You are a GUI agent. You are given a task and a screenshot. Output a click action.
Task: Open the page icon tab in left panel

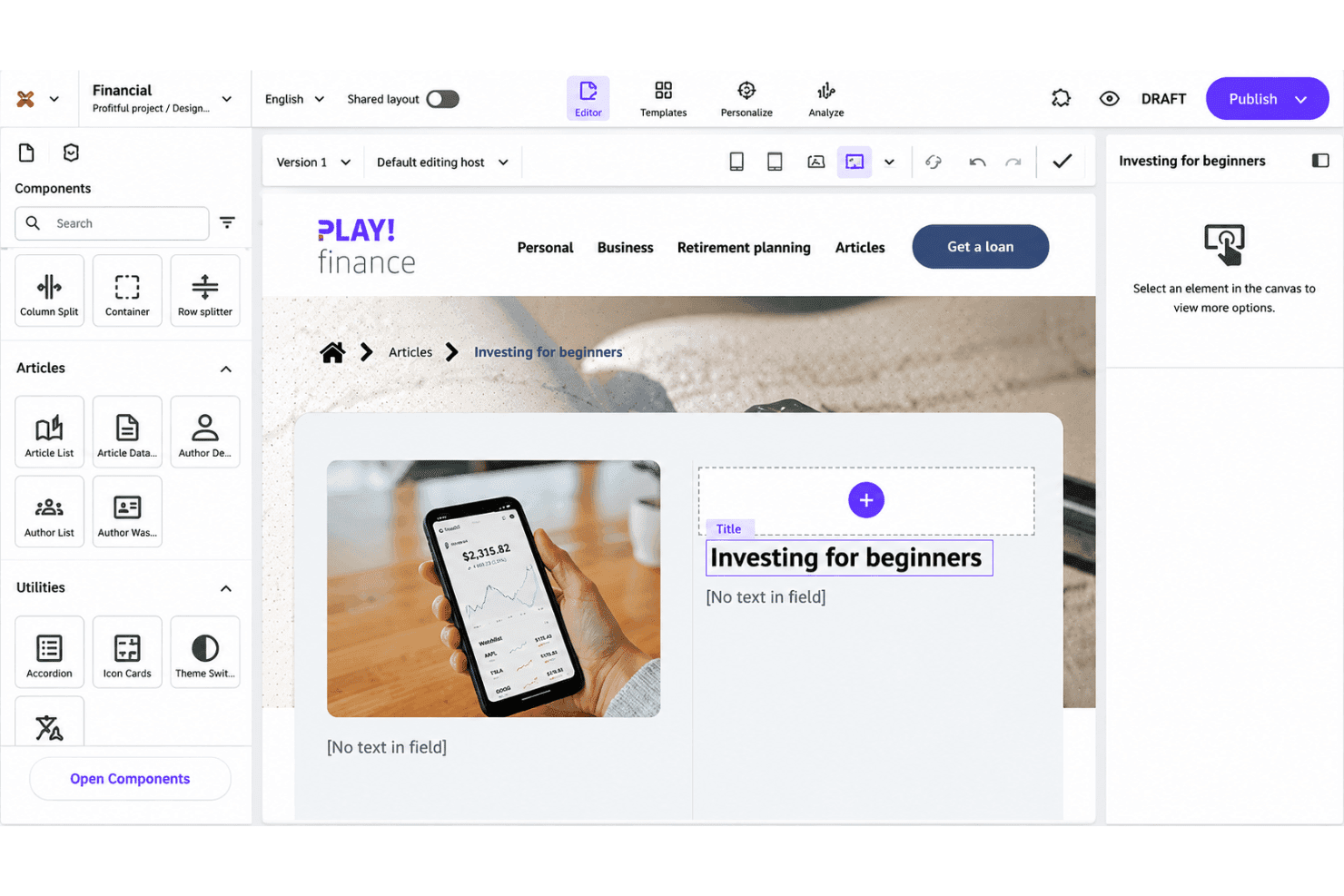[x=26, y=153]
